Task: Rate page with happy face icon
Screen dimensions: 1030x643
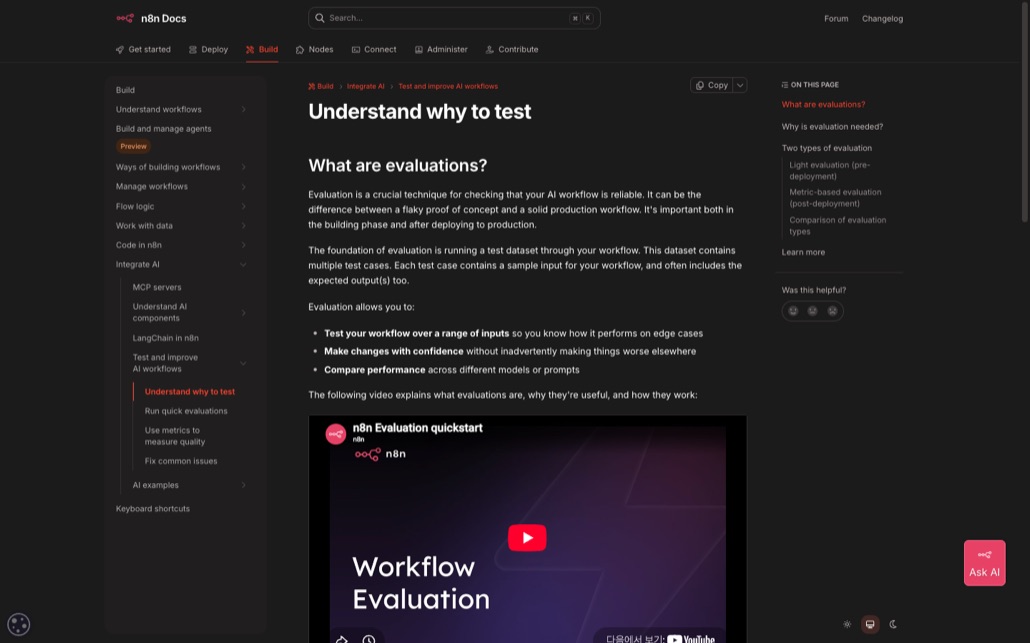Action: coord(793,311)
